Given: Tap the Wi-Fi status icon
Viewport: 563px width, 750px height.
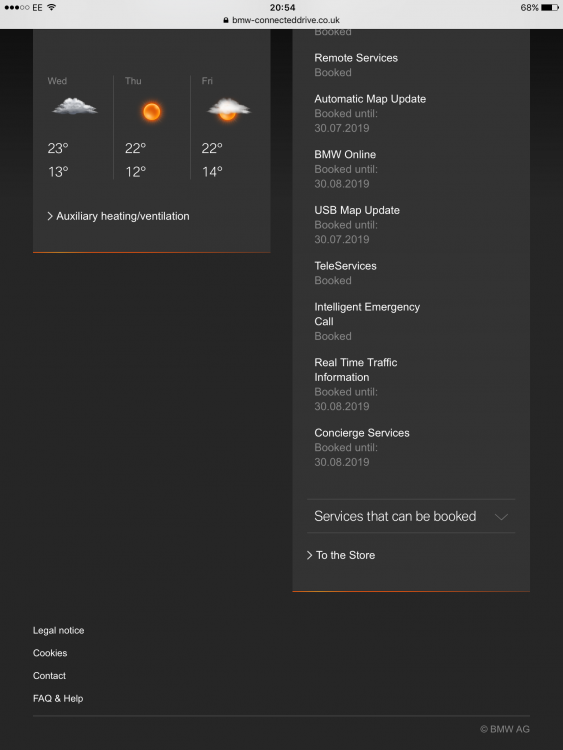Looking at the screenshot, I should click(x=52, y=7).
